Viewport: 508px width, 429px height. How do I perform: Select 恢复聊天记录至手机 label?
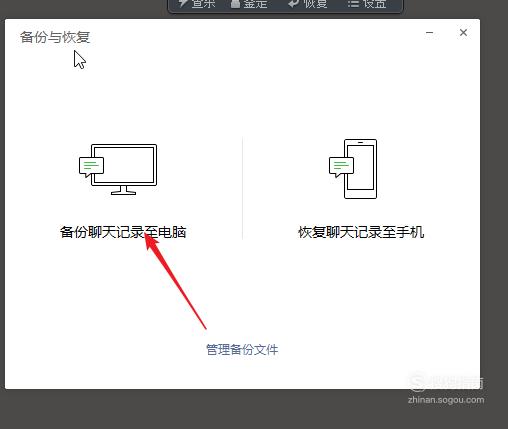click(x=361, y=232)
